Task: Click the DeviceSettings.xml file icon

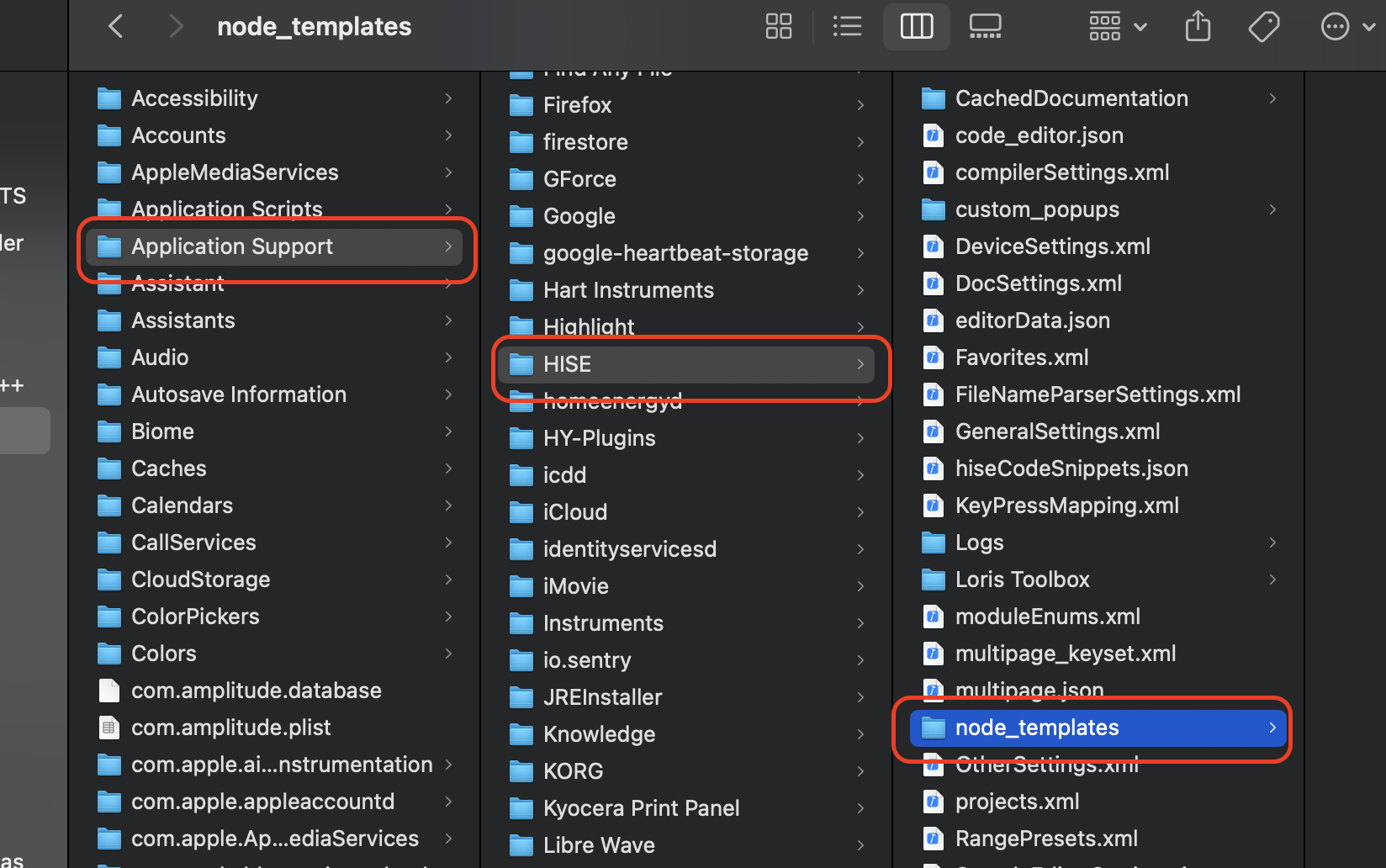Action: [934, 246]
